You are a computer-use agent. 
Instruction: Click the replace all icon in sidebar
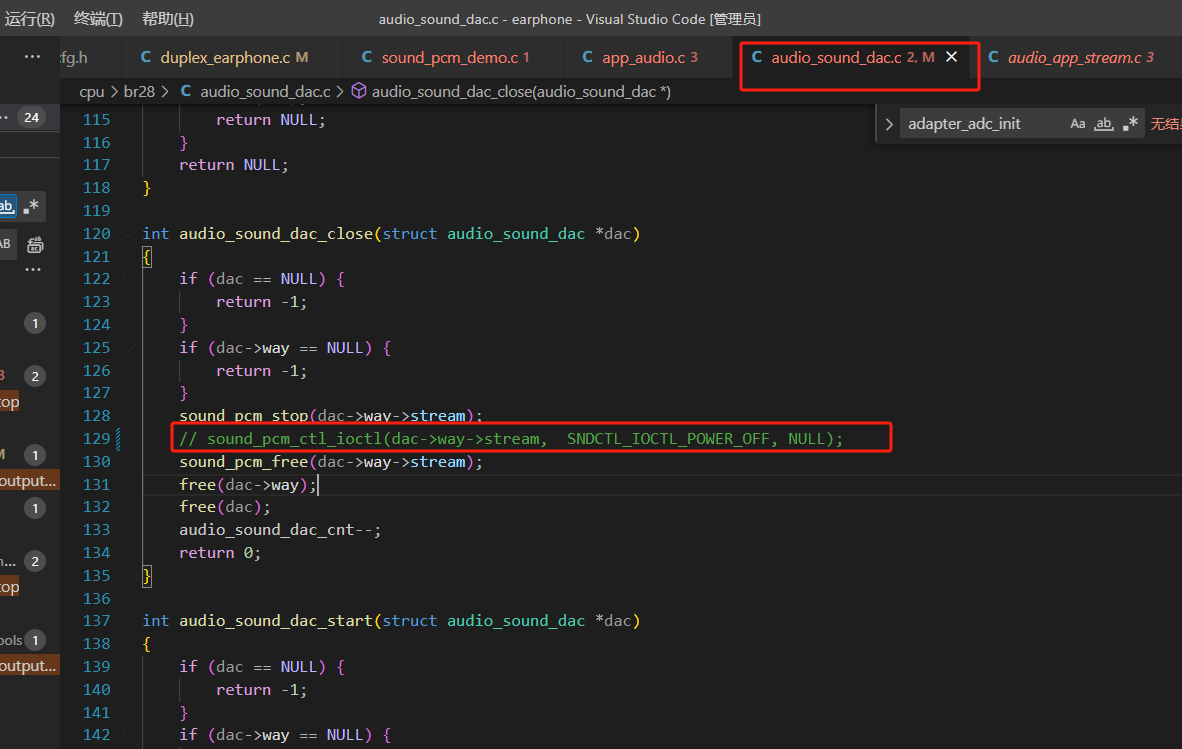(x=35, y=244)
